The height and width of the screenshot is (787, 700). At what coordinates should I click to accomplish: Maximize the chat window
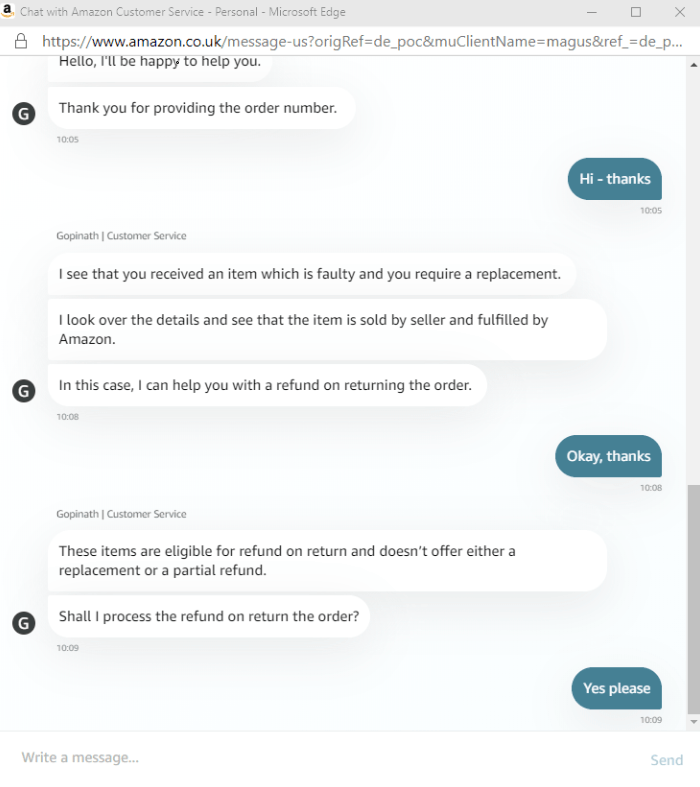[x=636, y=12]
